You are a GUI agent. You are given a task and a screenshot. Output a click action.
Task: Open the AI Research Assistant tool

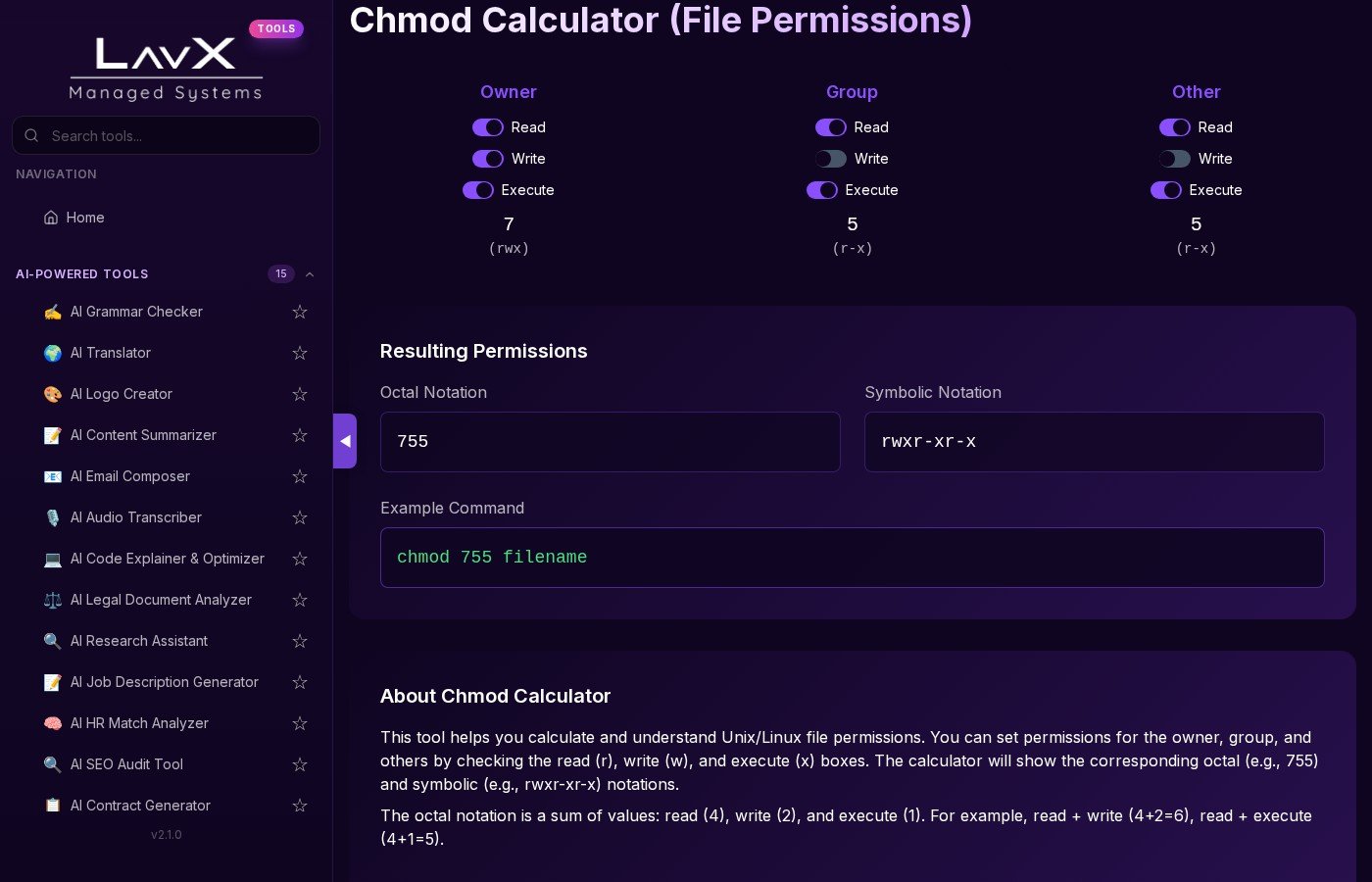(138, 641)
